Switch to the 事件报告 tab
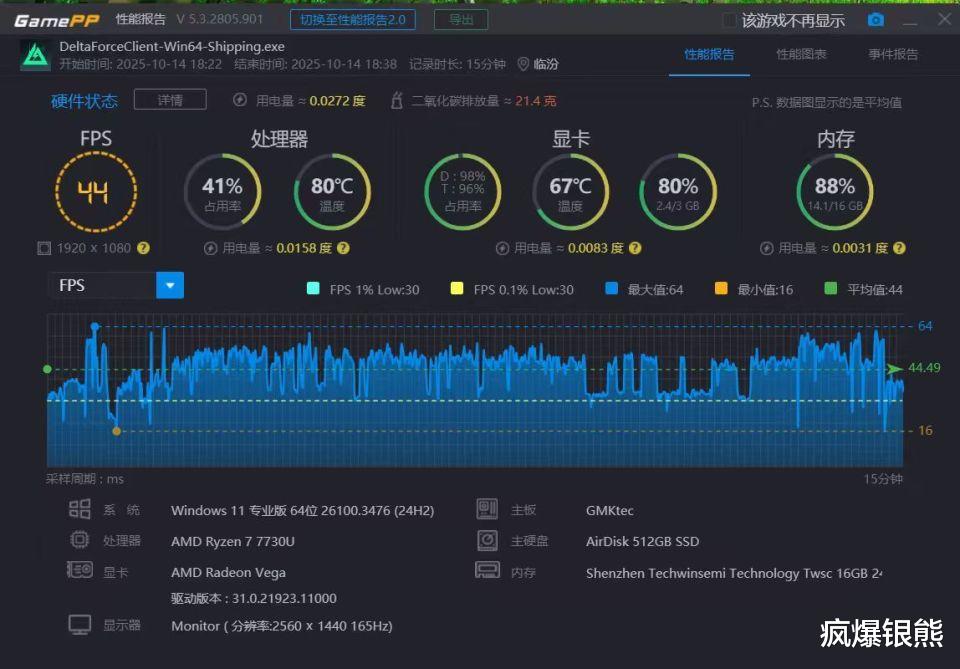Screen dimensions: 960x669 893,54
